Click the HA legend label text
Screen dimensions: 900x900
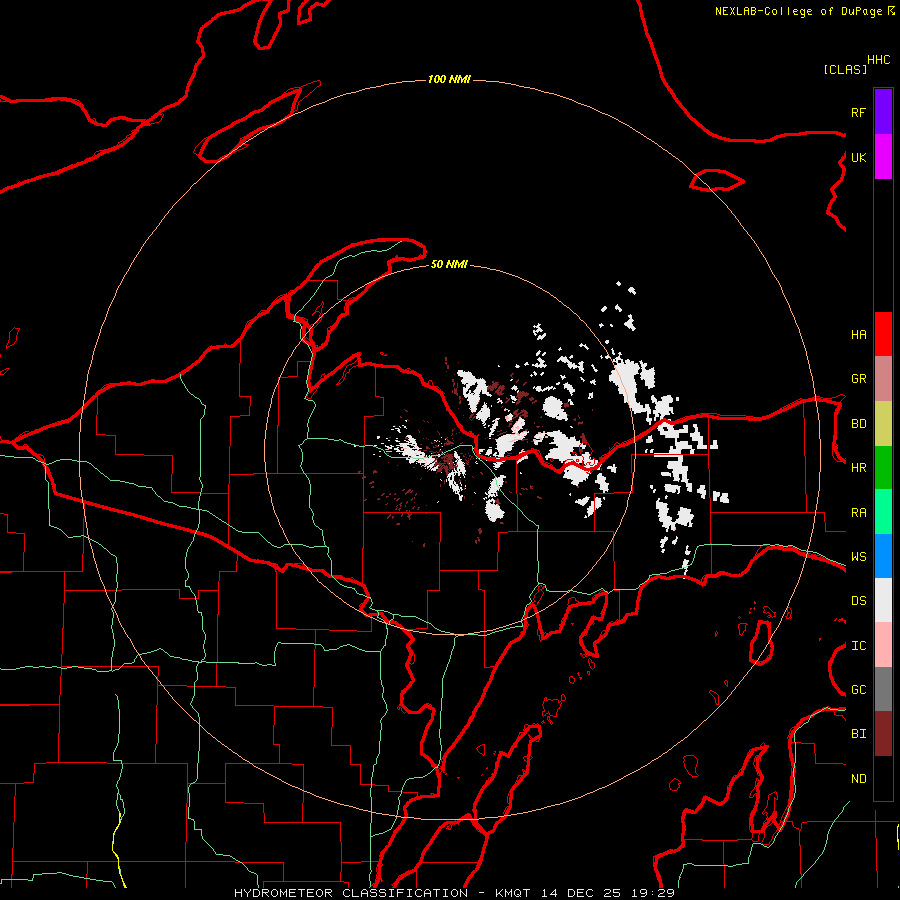(x=858, y=334)
